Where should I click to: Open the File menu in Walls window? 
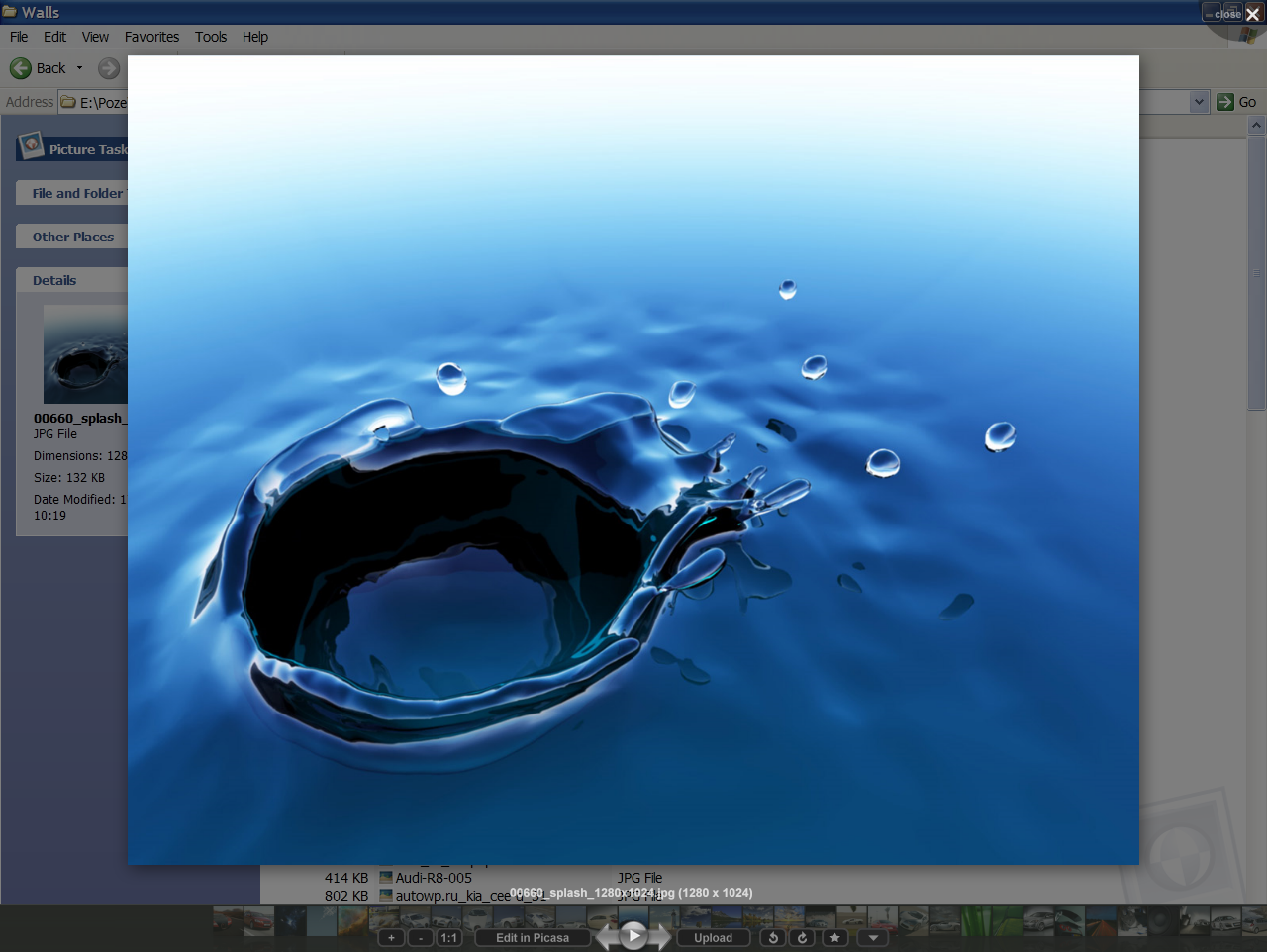[19, 37]
